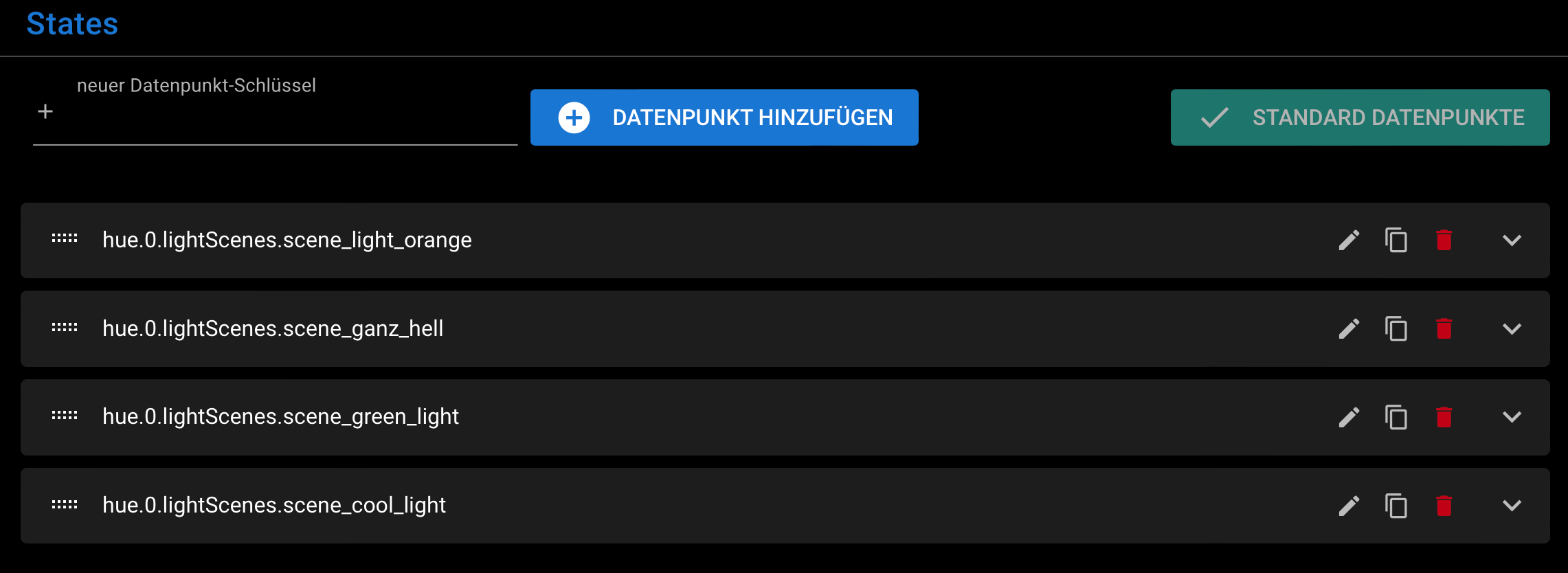1568x573 pixels.
Task: Expand the scene_ganz_hell row
Action: pyautogui.click(x=1512, y=329)
